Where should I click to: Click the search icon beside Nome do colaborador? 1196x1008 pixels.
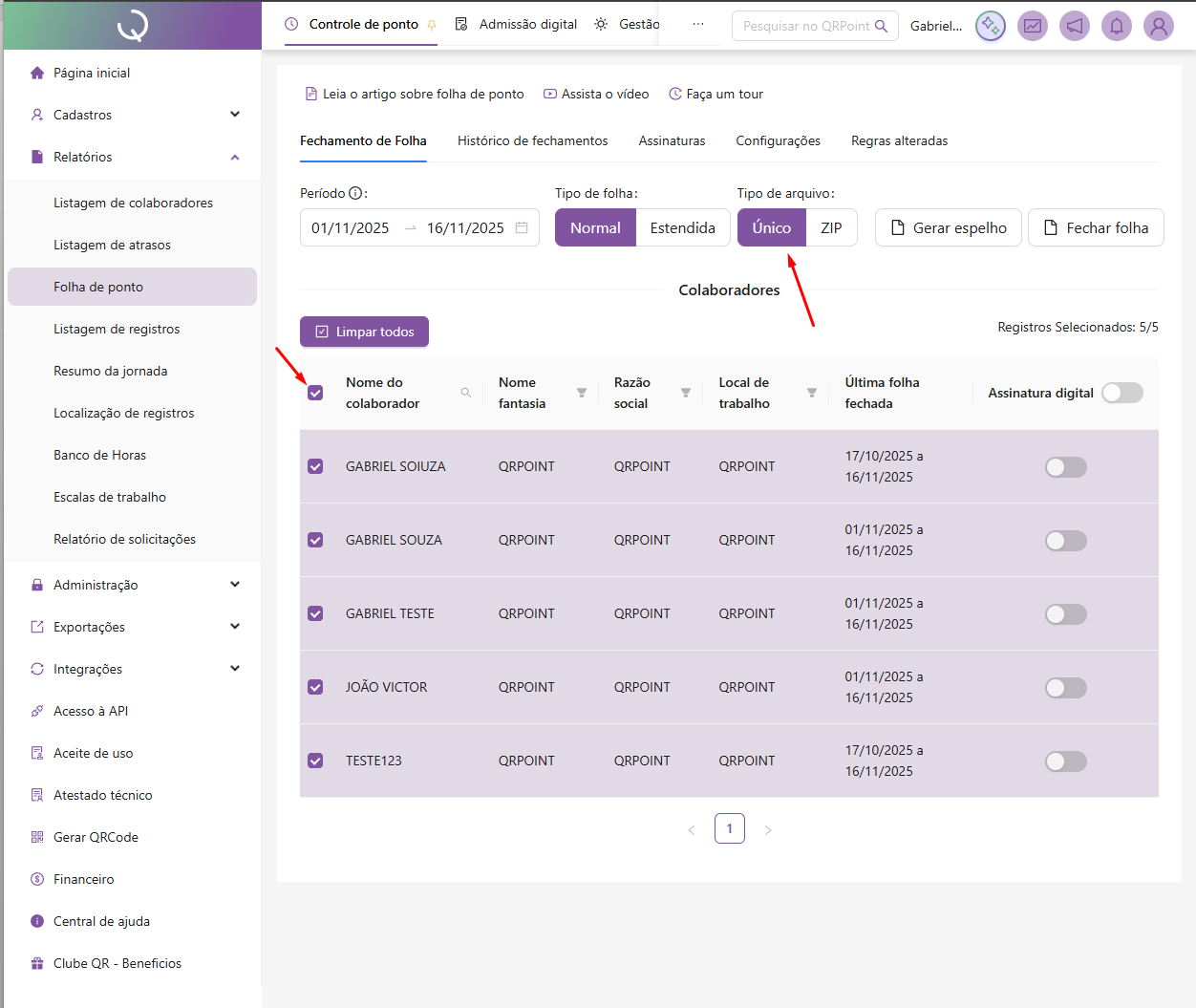pos(466,393)
